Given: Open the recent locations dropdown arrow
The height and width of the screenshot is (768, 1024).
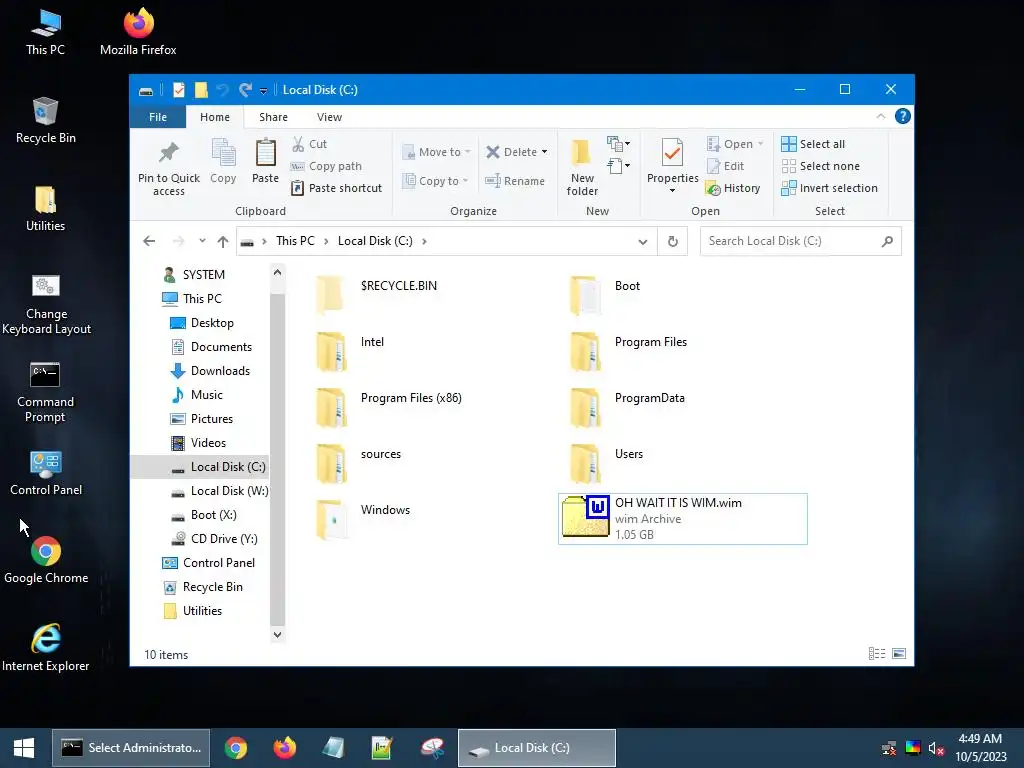Looking at the screenshot, I should 202,241.
